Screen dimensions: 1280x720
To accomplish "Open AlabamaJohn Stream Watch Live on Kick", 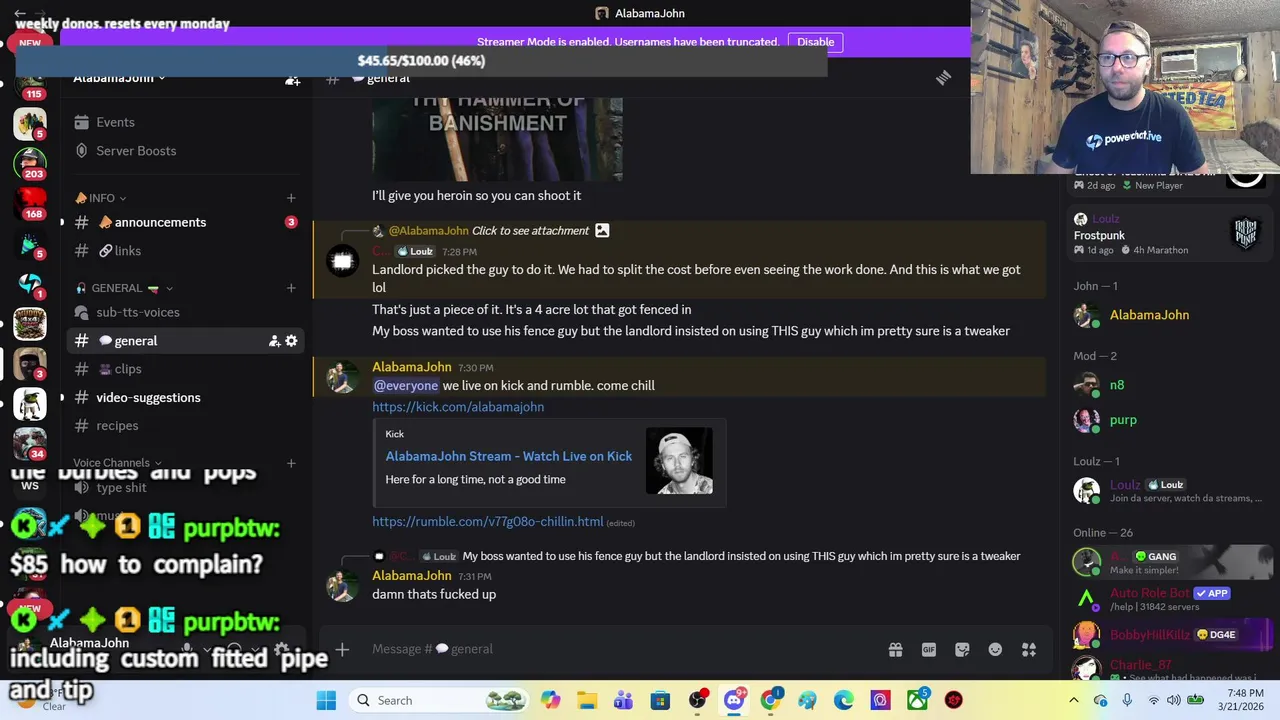I will point(509,456).
